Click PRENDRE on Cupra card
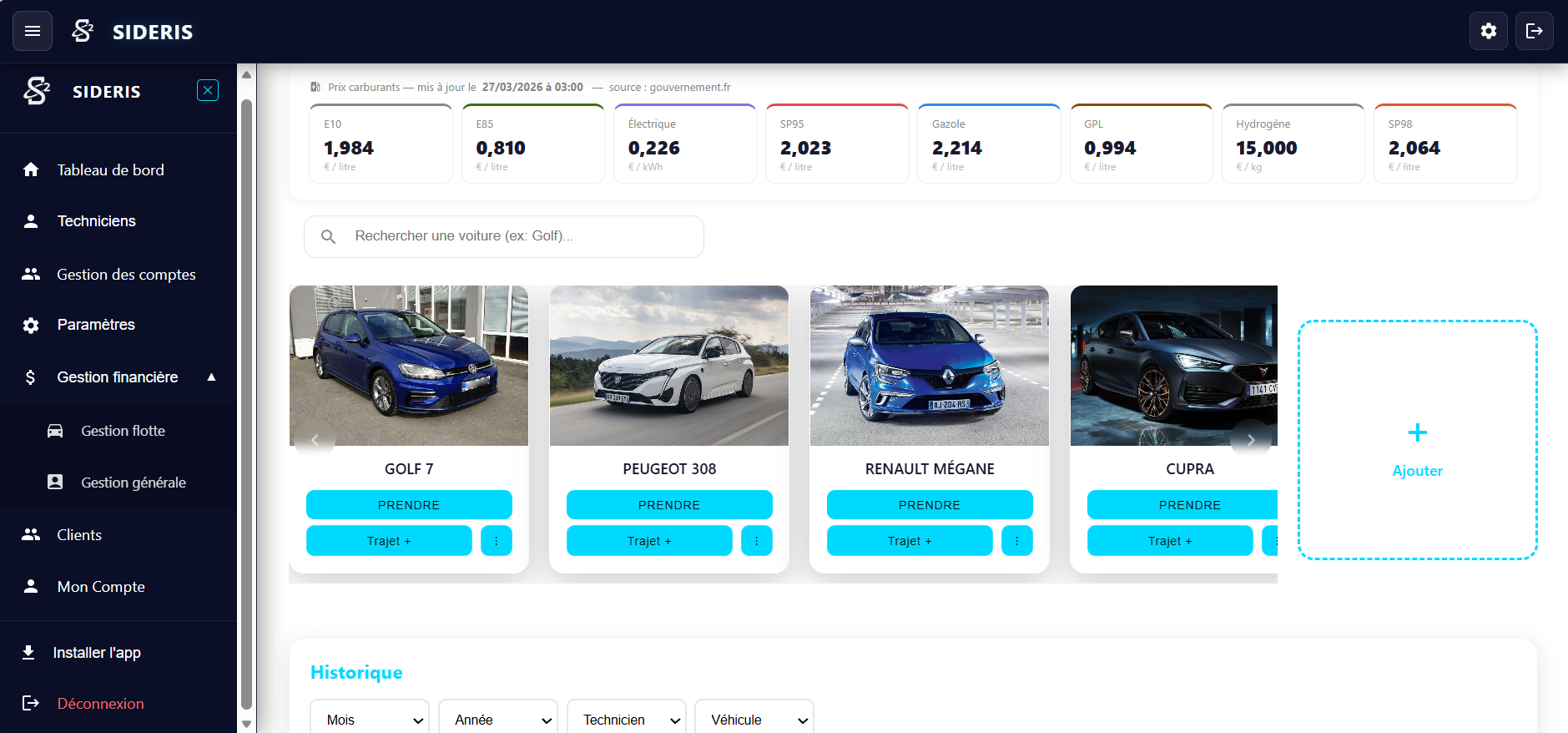1568x733 pixels. pos(1182,504)
